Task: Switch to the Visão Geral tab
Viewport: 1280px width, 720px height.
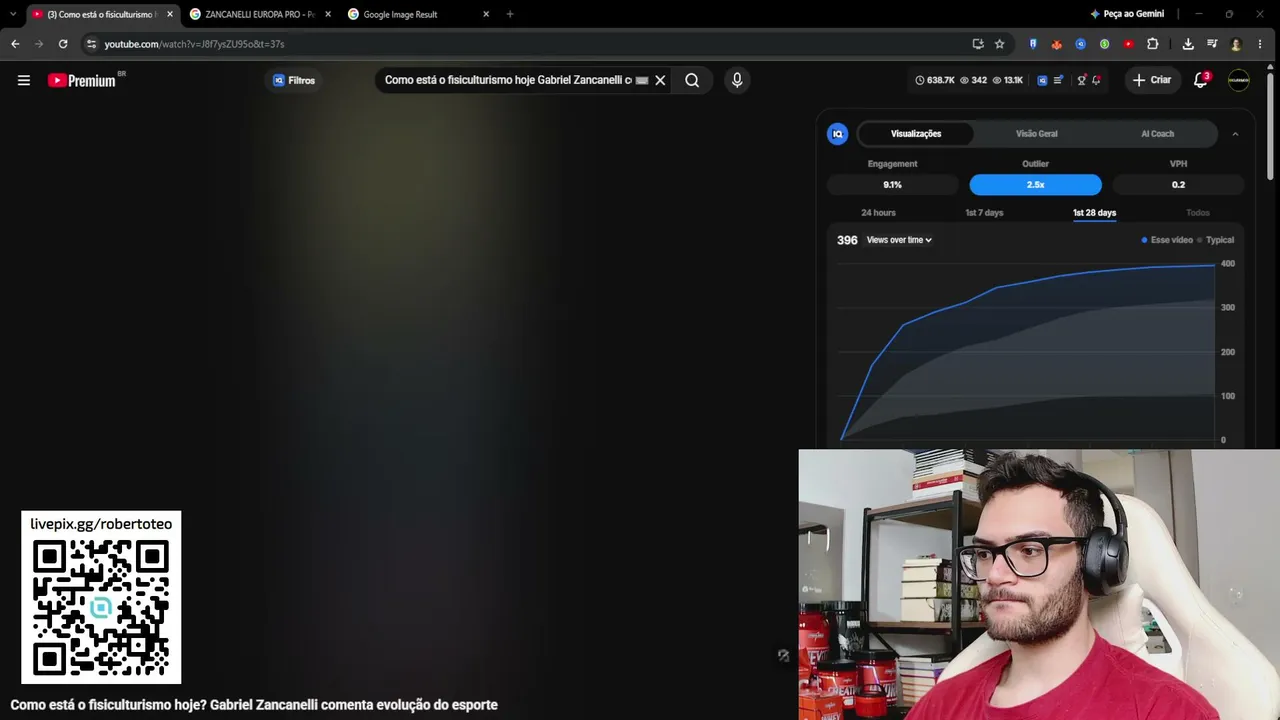Action: click(1037, 134)
